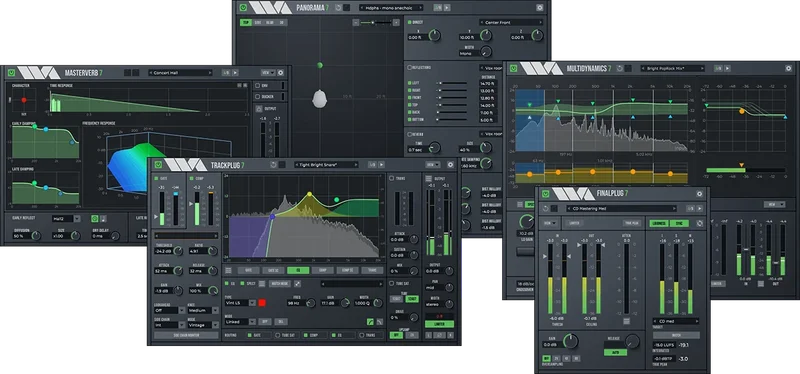Enable Masterverb Ducker checkbox

click(x=258, y=96)
